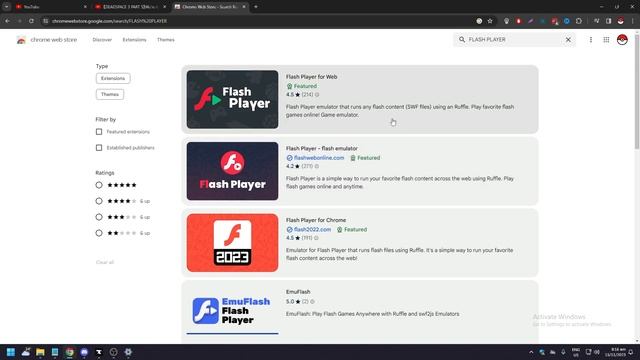Click the back navigation arrow
The image size is (640, 360).
tap(7, 21)
